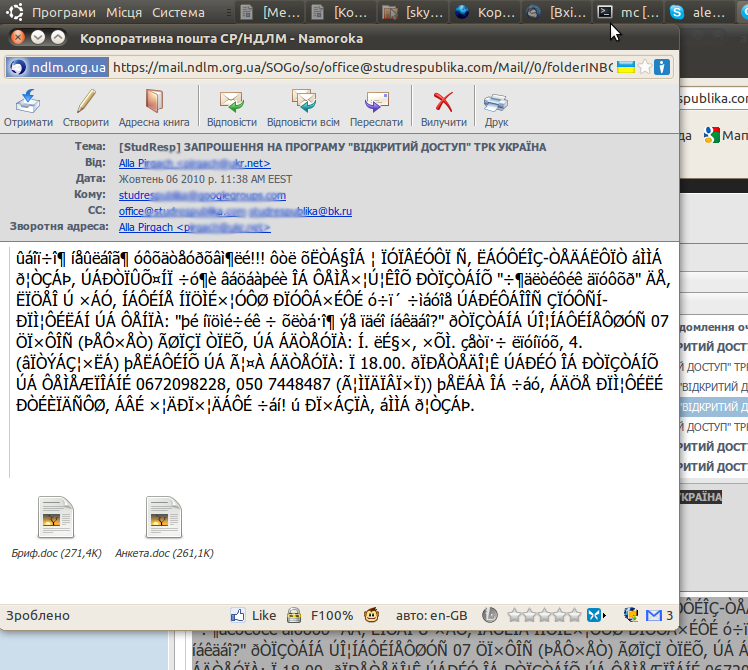Forward the message with Переслати
The width and height of the screenshot is (748, 670).
tap(377, 107)
